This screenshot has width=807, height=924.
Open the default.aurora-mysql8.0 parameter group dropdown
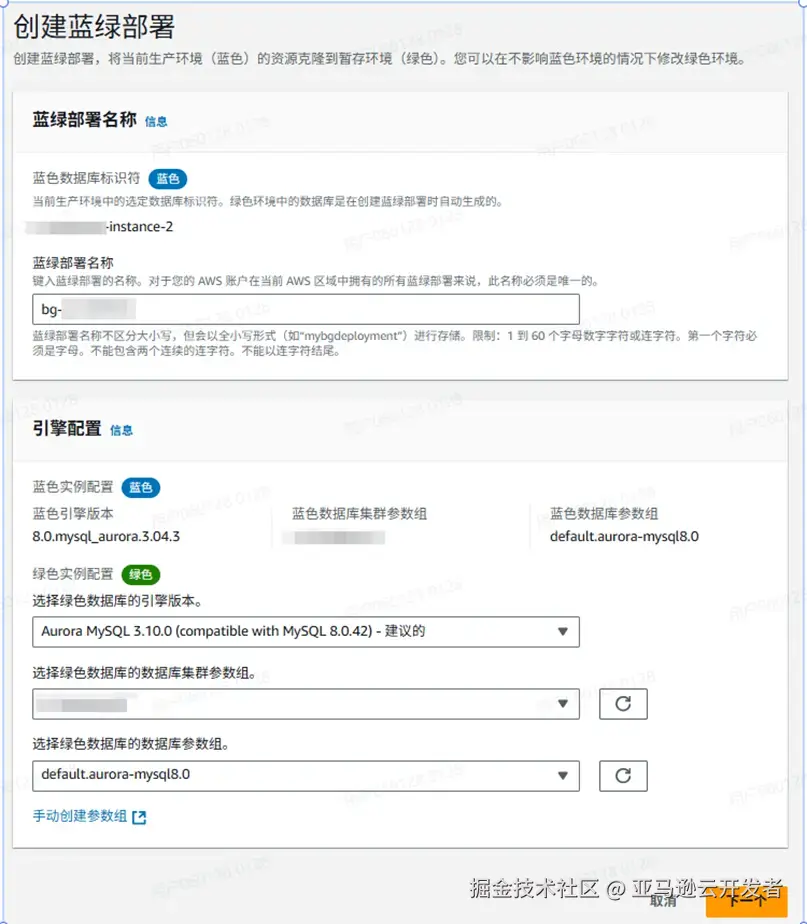300,776
